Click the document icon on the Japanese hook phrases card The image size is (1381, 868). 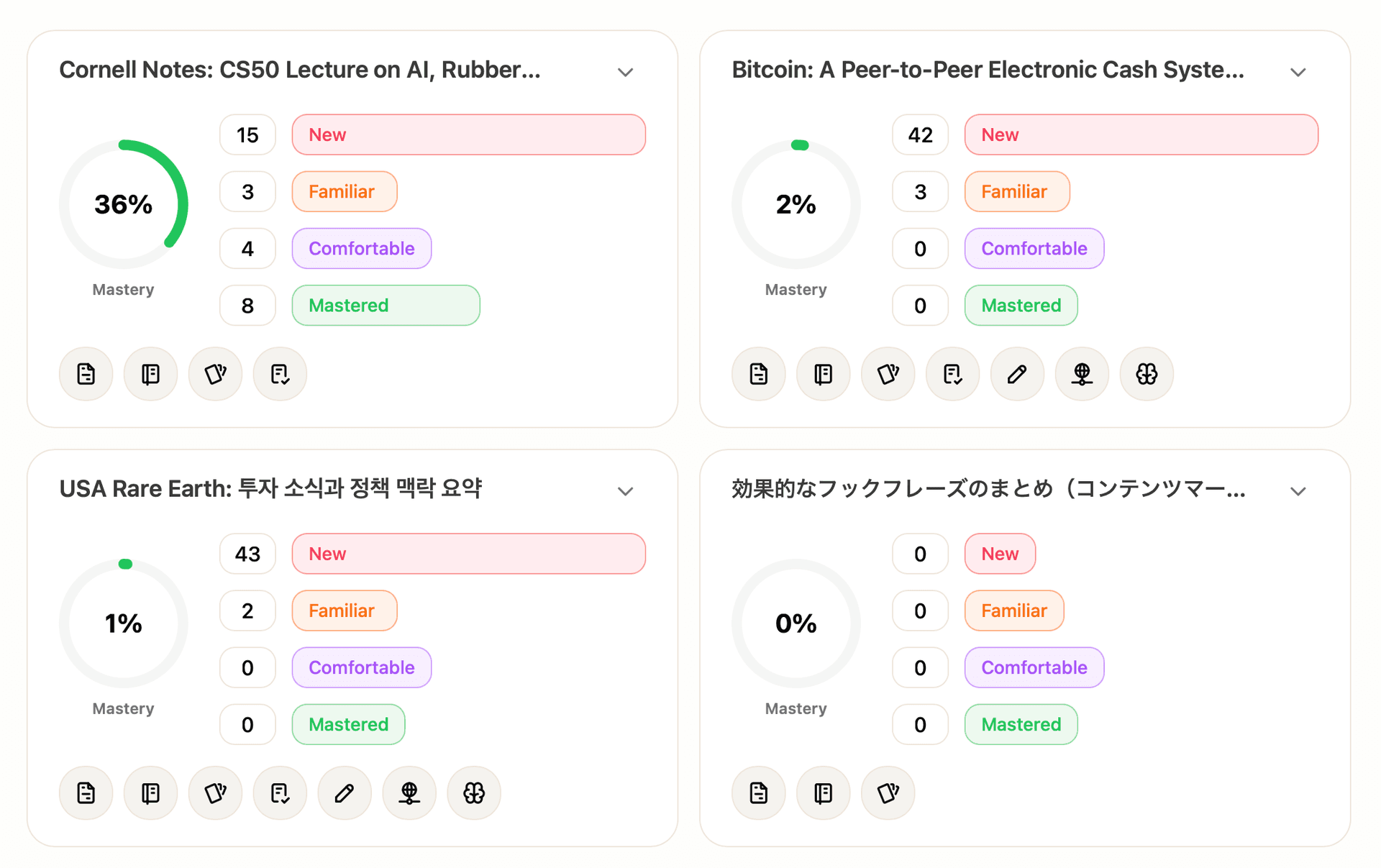tap(758, 793)
